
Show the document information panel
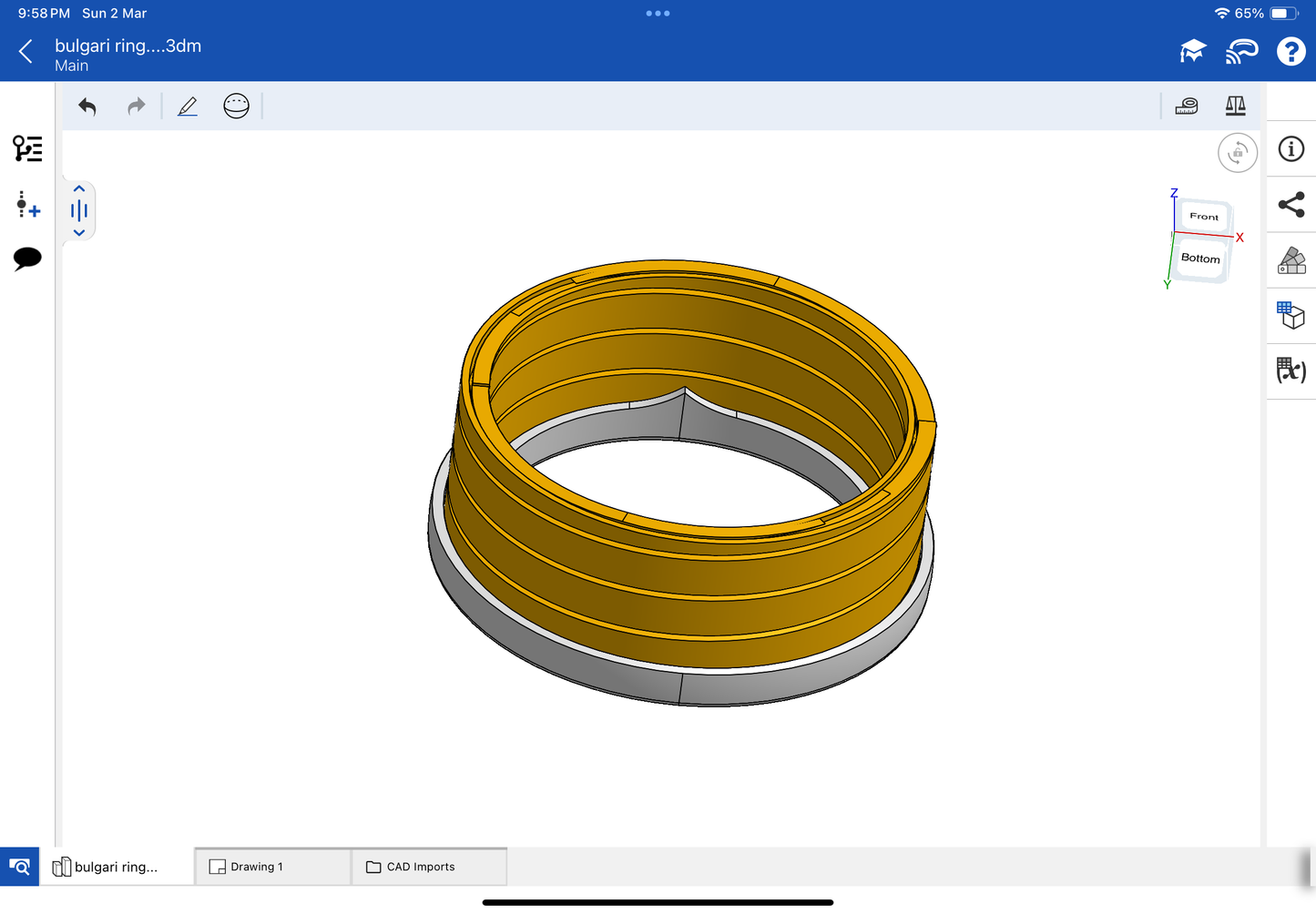pyautogui.click(x=1290, y=149)
